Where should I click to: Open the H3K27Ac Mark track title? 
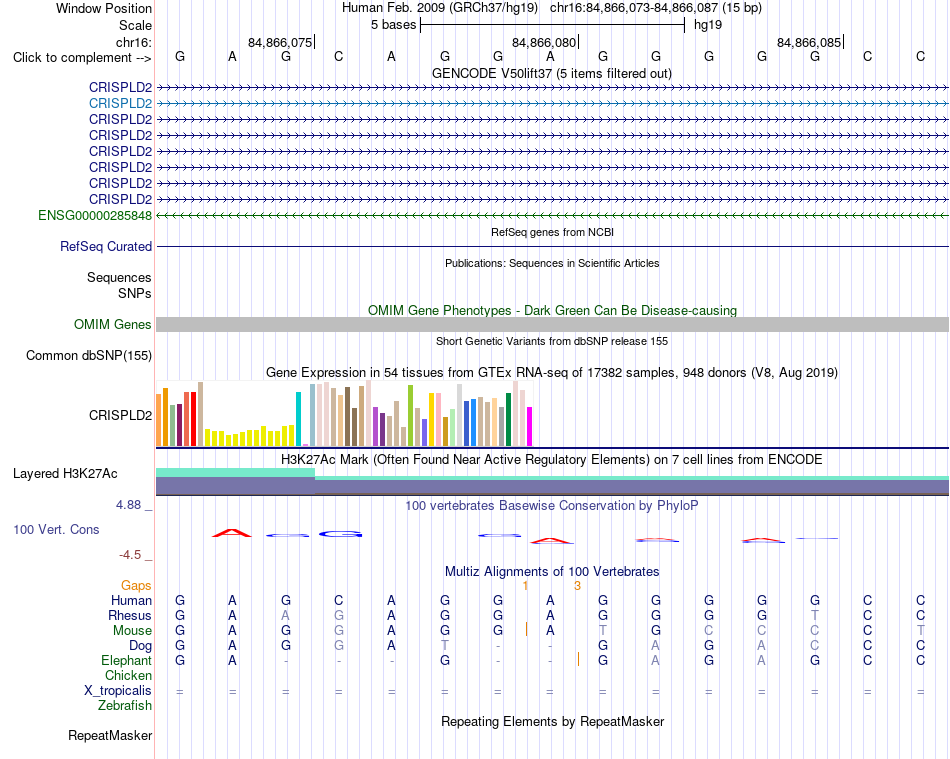[552, 459]
